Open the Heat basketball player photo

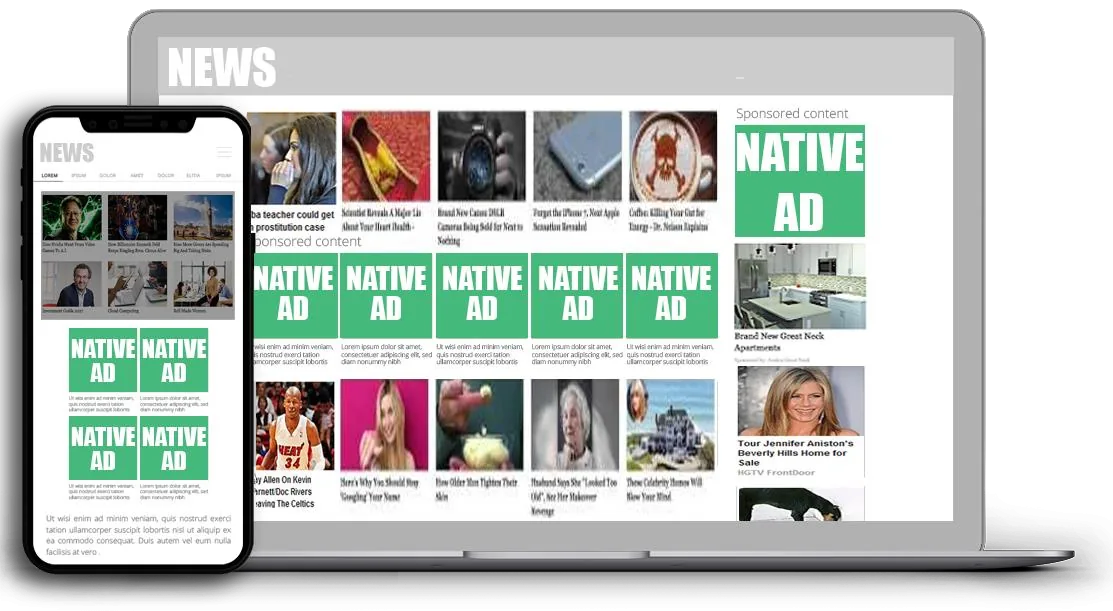pos(294,426)
